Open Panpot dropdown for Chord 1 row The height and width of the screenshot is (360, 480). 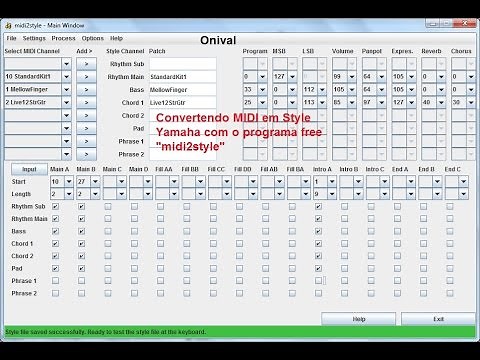382,102
